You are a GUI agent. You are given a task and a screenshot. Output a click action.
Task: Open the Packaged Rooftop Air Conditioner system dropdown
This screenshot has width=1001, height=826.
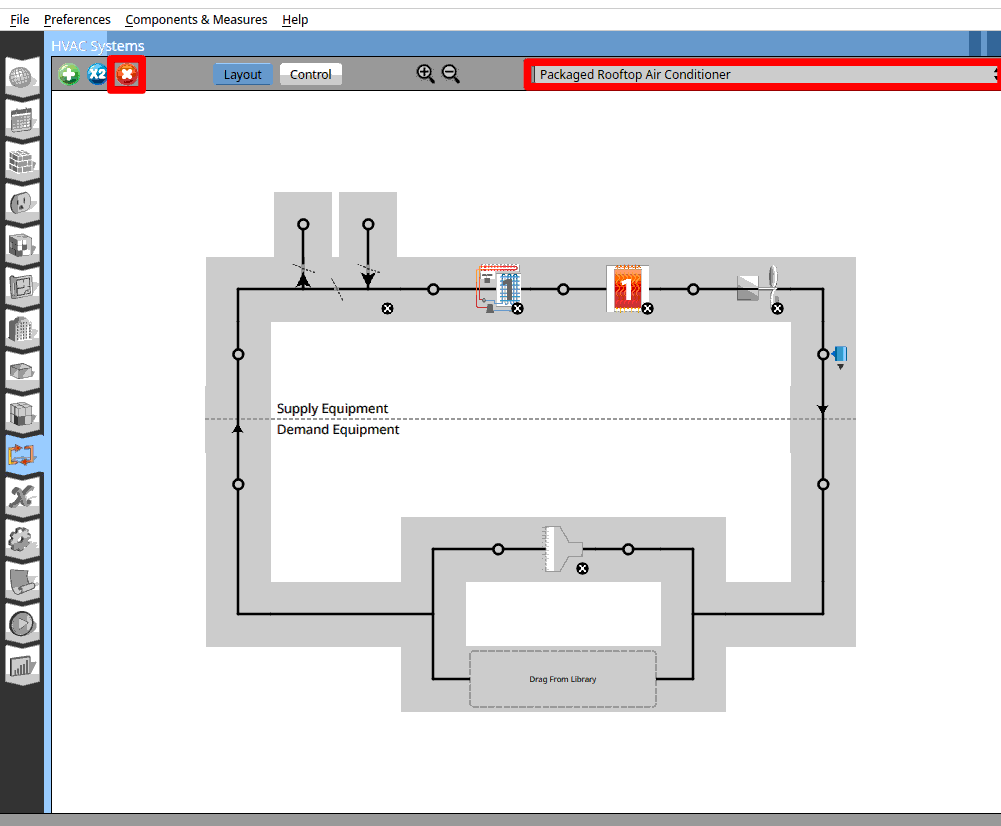click(x=764, y=74)
